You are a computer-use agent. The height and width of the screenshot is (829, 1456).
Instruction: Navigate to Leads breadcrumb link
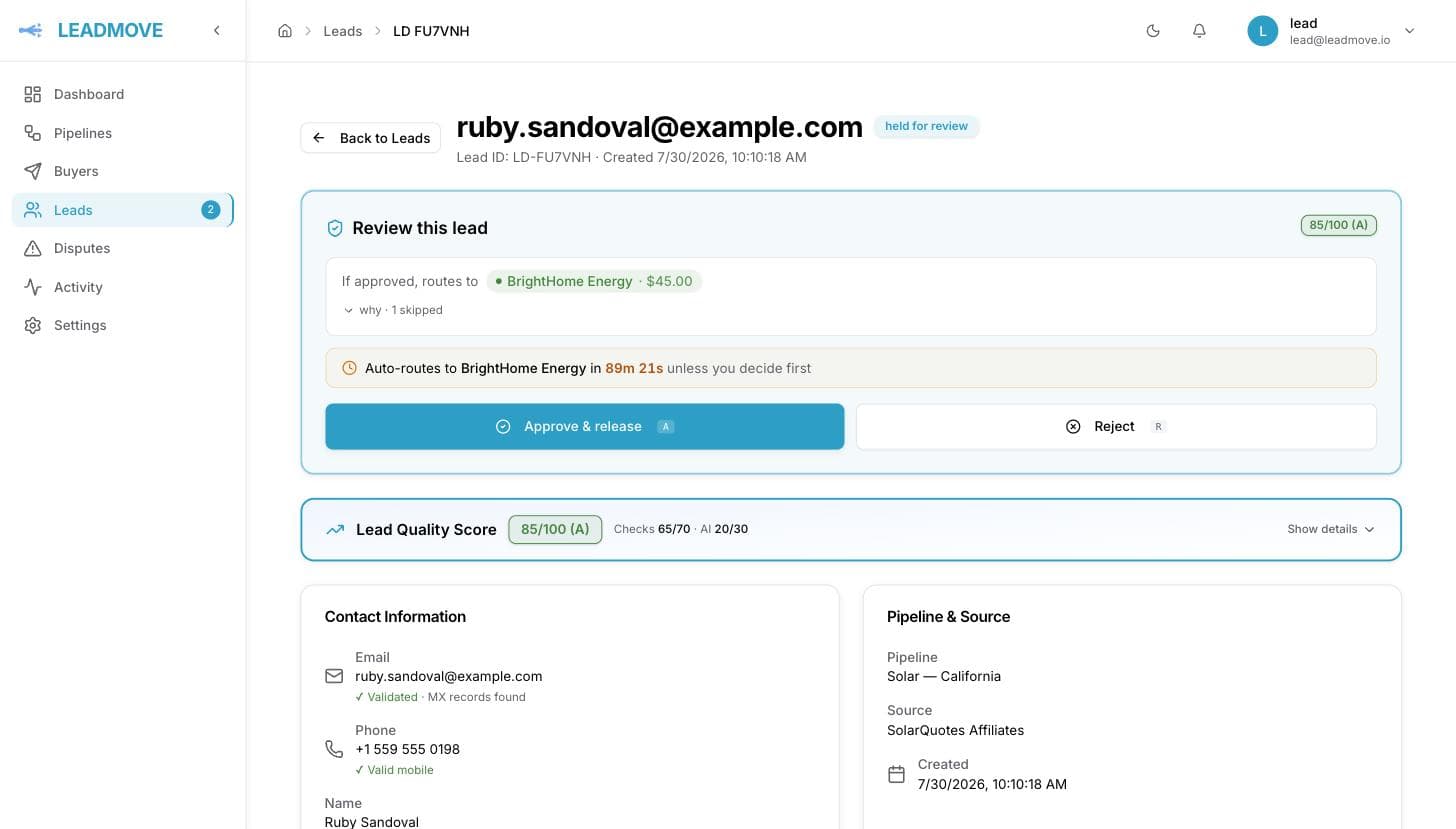[342, 31]
